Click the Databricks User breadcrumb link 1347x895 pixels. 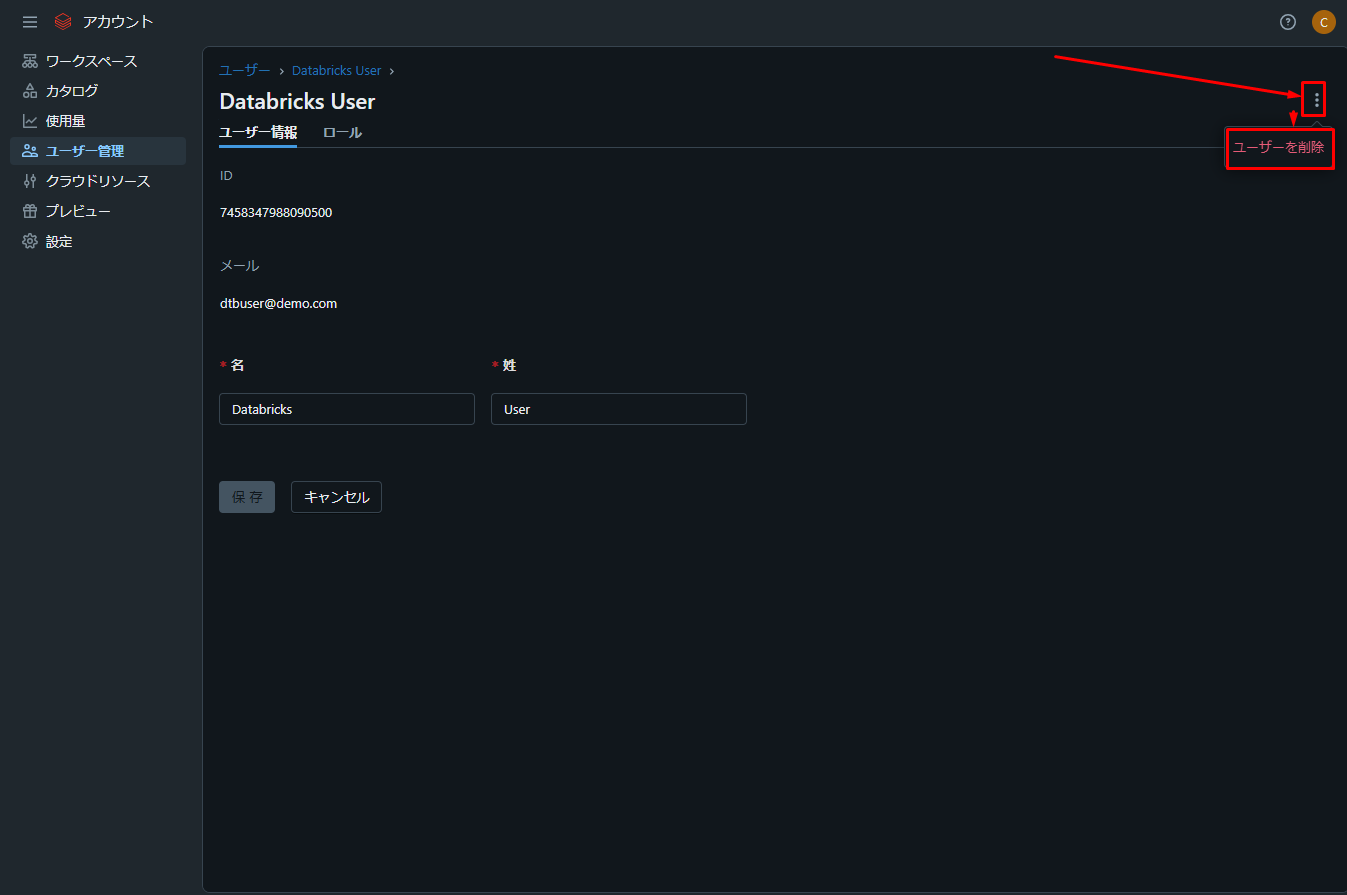click(x=336, y=71)
